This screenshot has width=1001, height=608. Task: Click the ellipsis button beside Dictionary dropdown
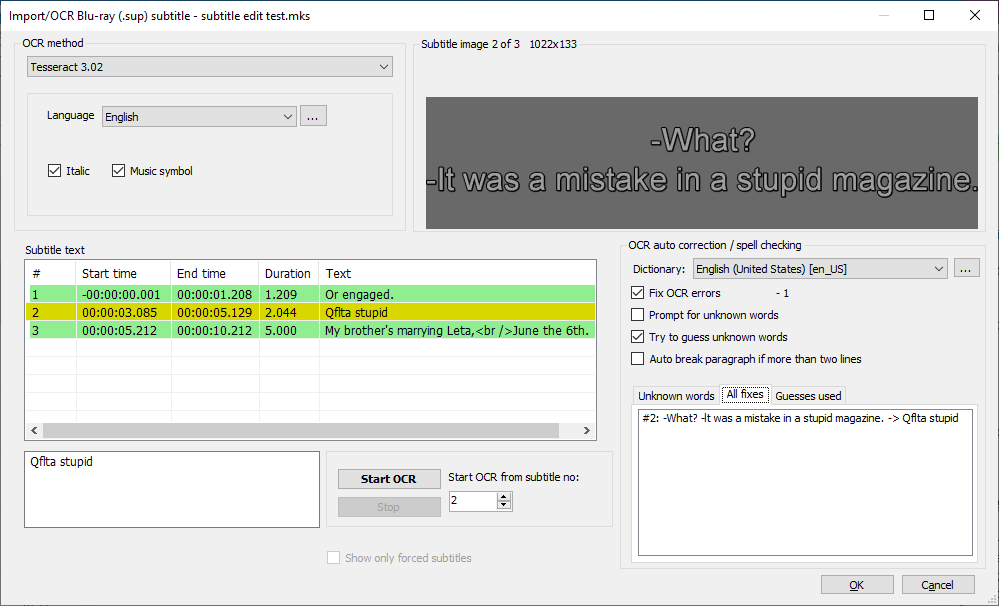tap(966, 269)
